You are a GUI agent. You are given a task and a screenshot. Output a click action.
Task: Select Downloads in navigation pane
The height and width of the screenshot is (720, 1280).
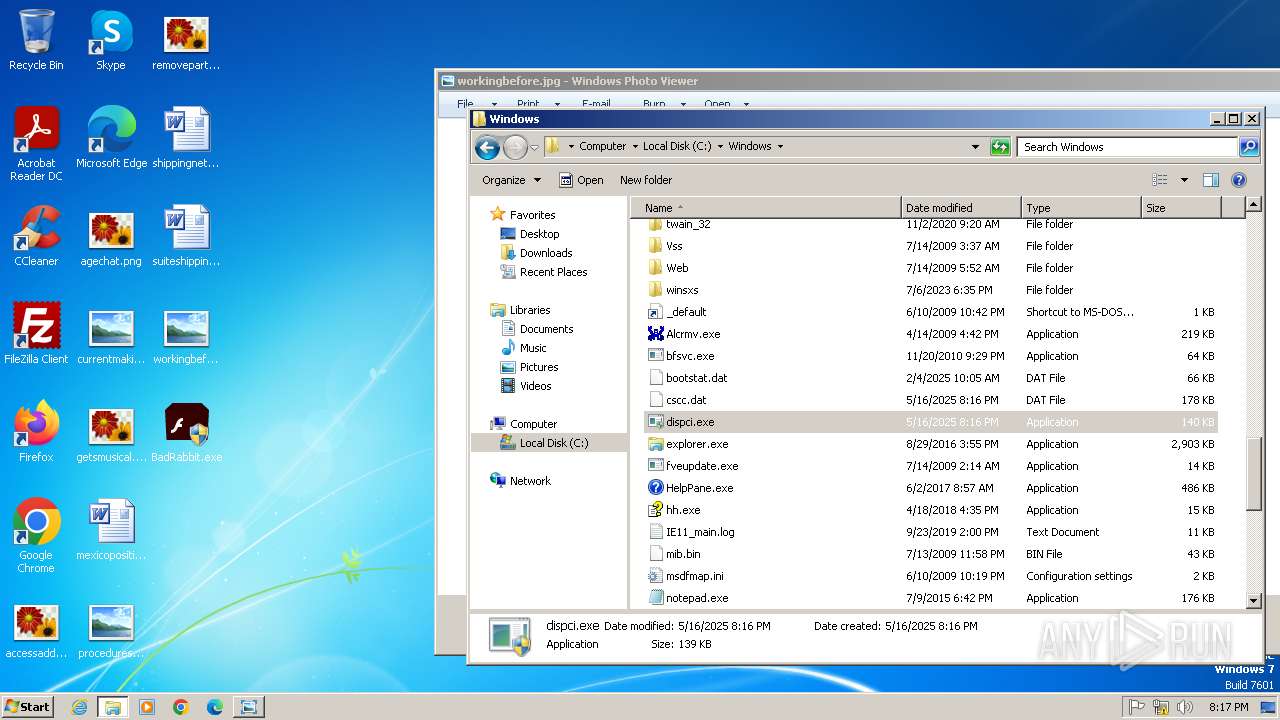click(x=546, y=253)
